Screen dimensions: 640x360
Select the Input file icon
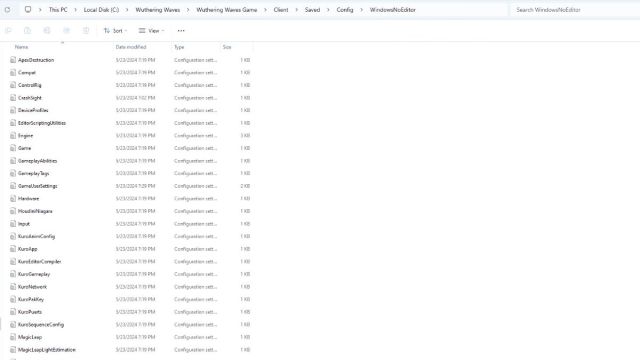point(13,224)
